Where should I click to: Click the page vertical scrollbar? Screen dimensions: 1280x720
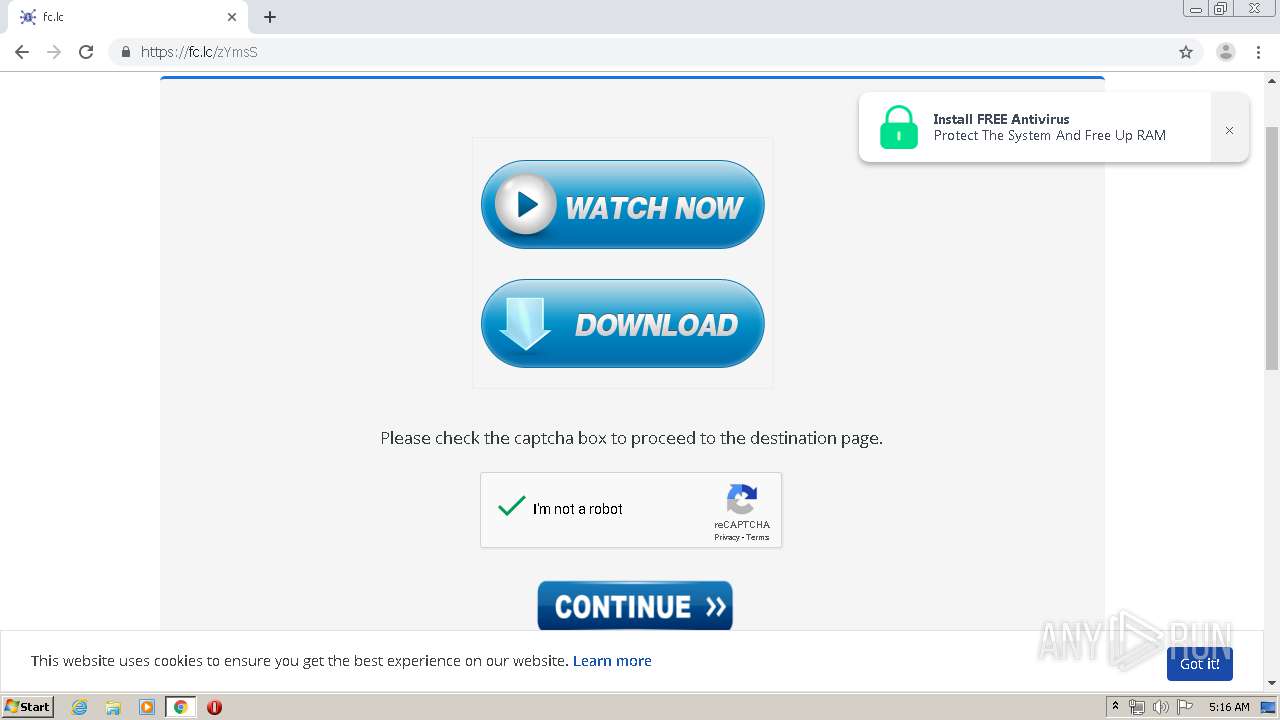point(1272,250)
